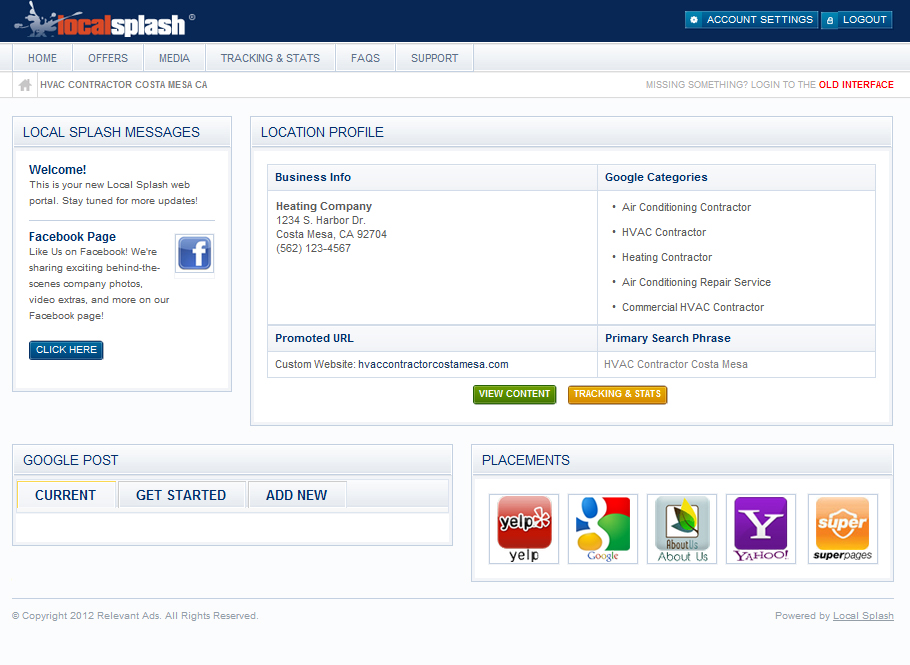This screenshot has height=665, width=910.
Task: Click the Yahoo placement icon
Action: [761, 528]
